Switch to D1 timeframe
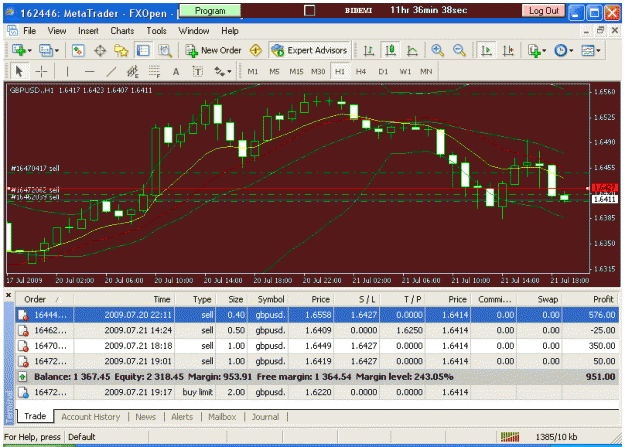 tap(383, 71)
